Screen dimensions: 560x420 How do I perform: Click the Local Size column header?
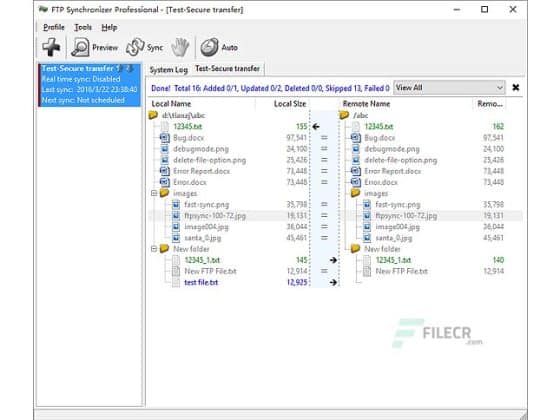tap(290, 104)
